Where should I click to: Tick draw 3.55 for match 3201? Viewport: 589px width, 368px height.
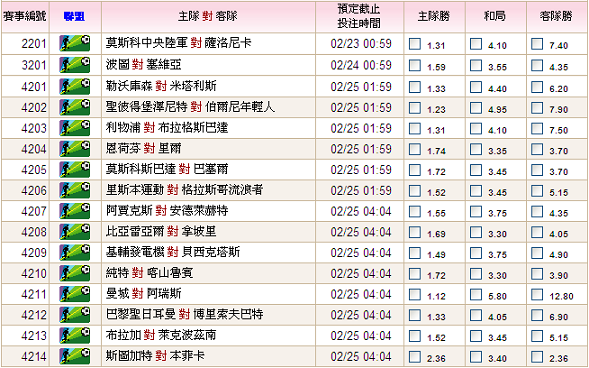coord(476,66)
